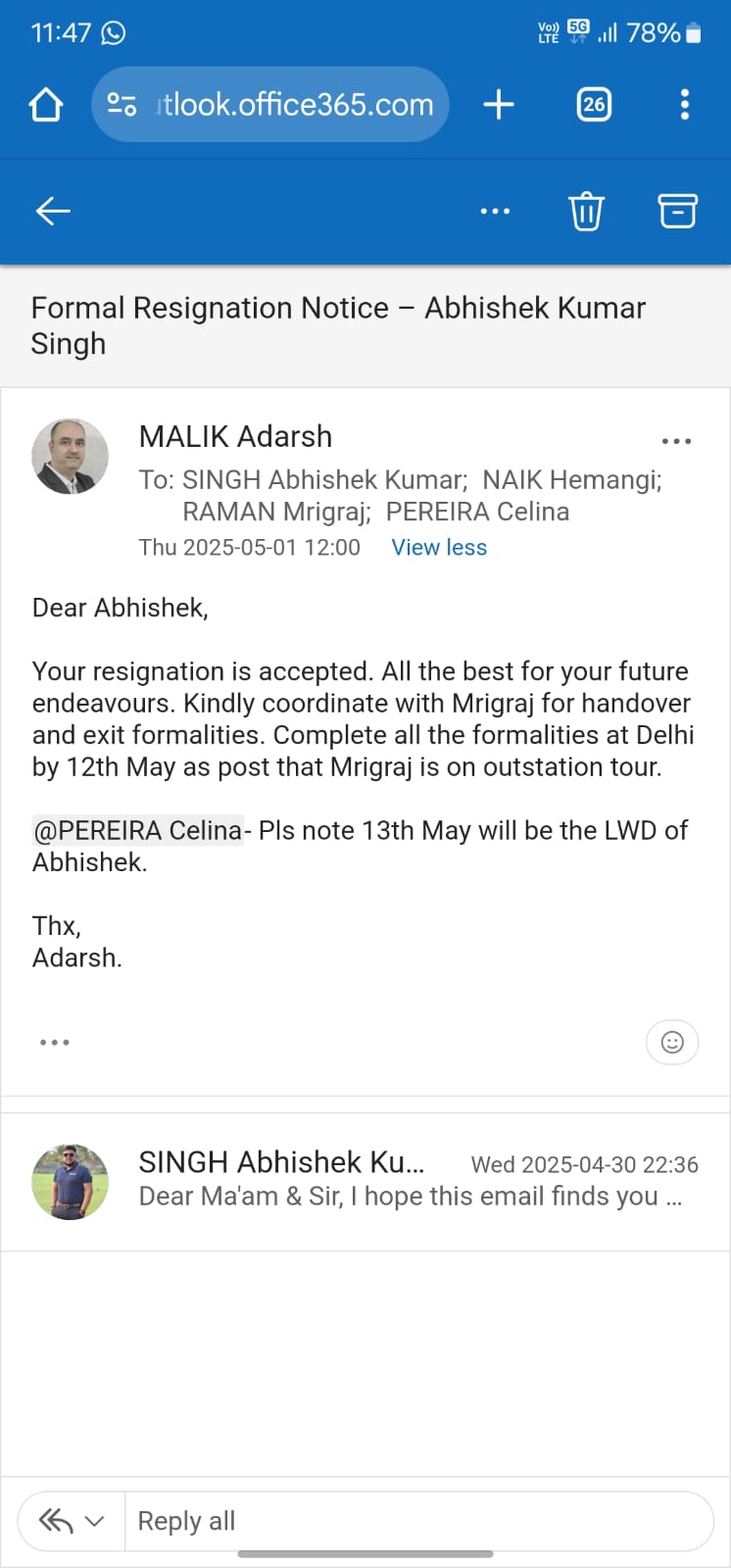Screen dimensions: 731x1568
Task: Add an emoji reaction to the message
Action: pyautogui.click(x=672, y=1042)
